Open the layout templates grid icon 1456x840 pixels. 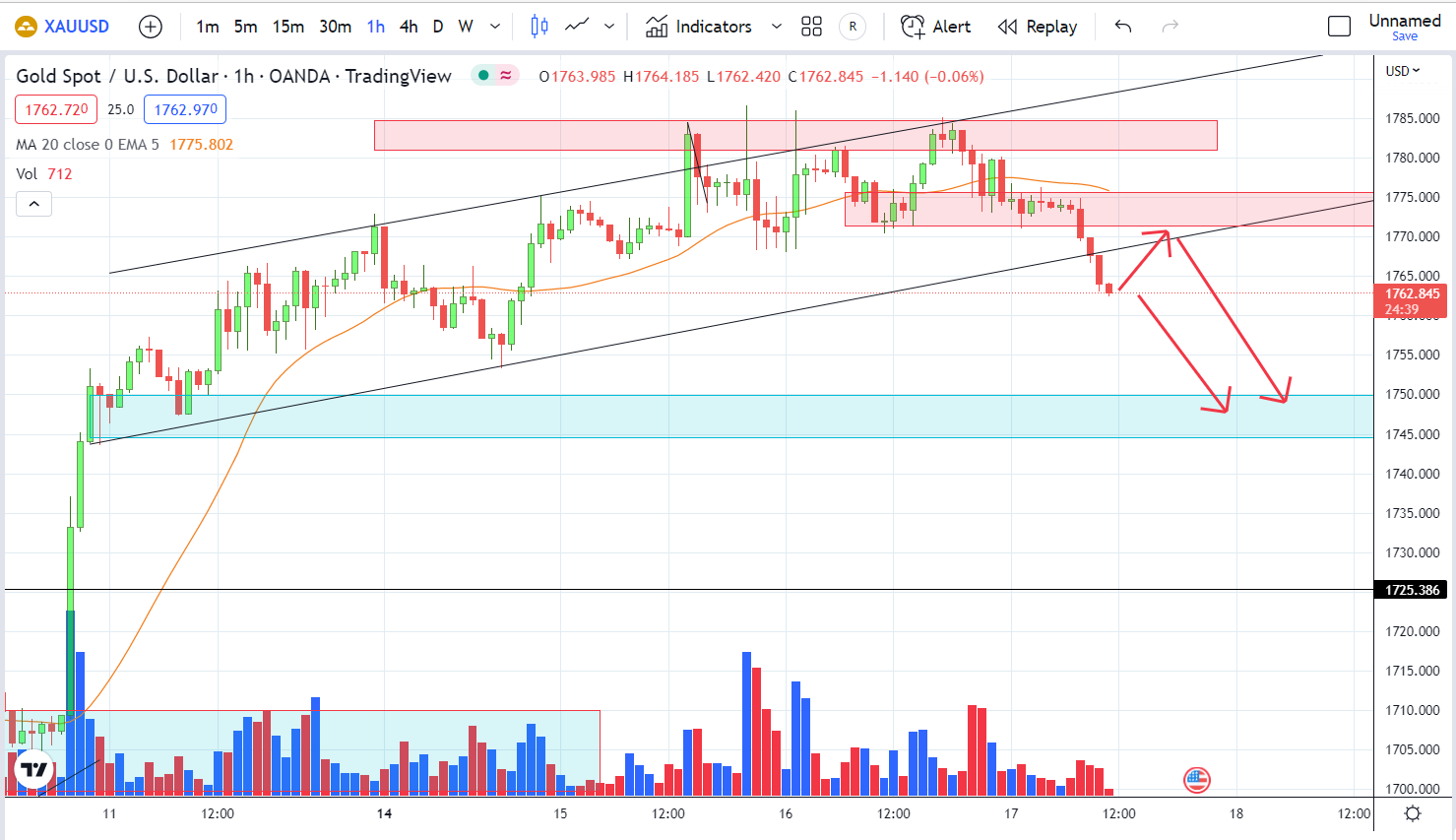point(811,27)
